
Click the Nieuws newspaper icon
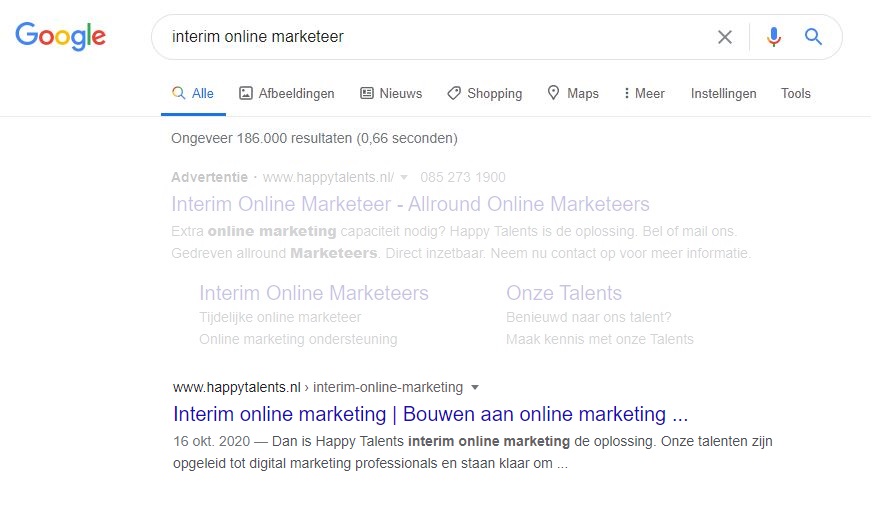point(366,93)
